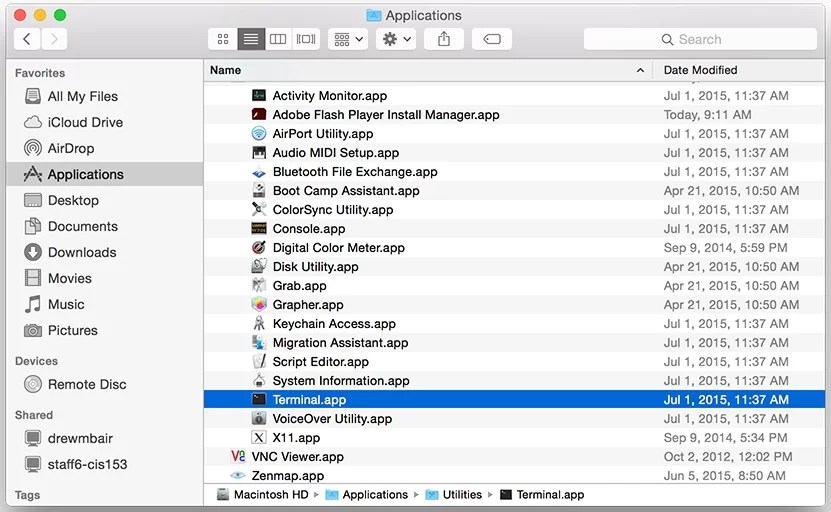The image size is (831, 512).
Task: Open the gear action menu
Action: [396, 39]
